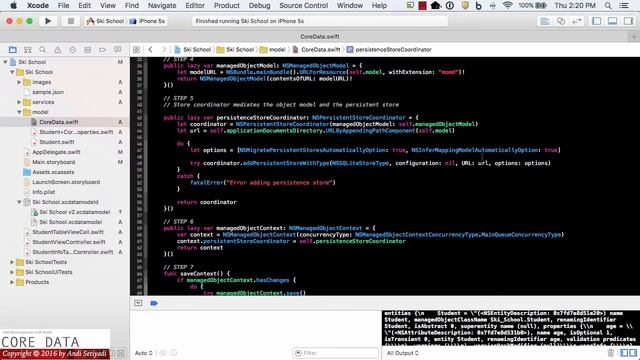The image size is (640, 360).
Task: Open Notification Center list icon
Action: pyautogui.click(x=624, y=6)
